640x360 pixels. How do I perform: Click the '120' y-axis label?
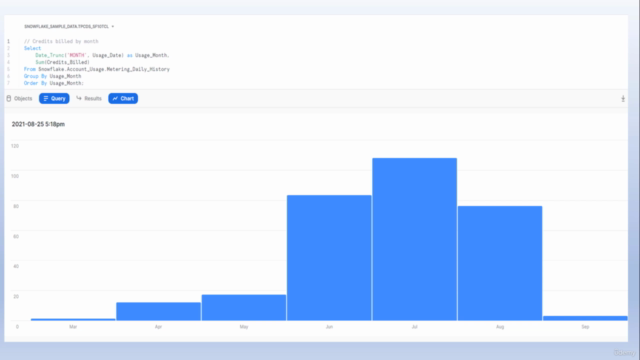coord(15,146)
